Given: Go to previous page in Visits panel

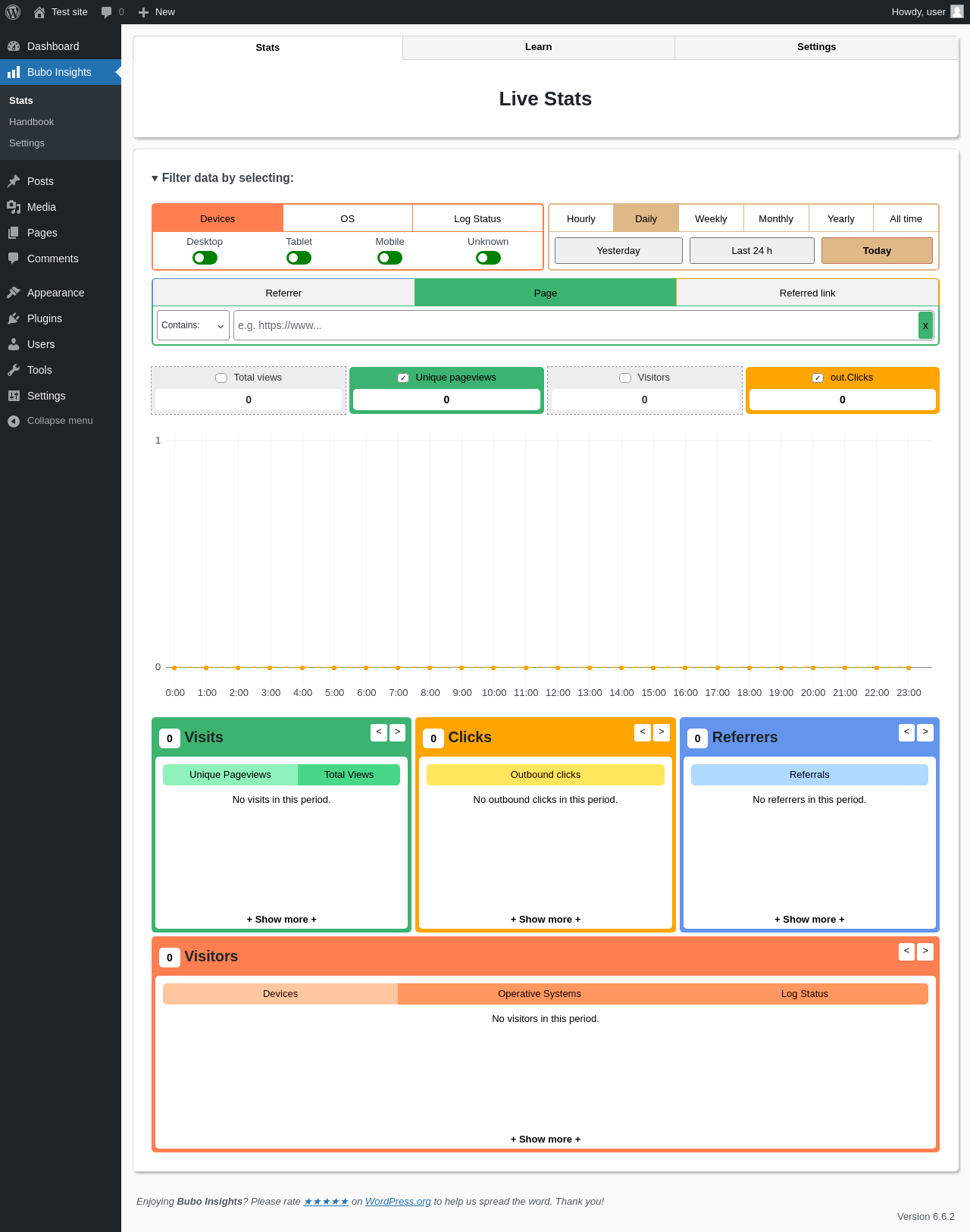Looking at the screenshot, I should tap(379, 732).
